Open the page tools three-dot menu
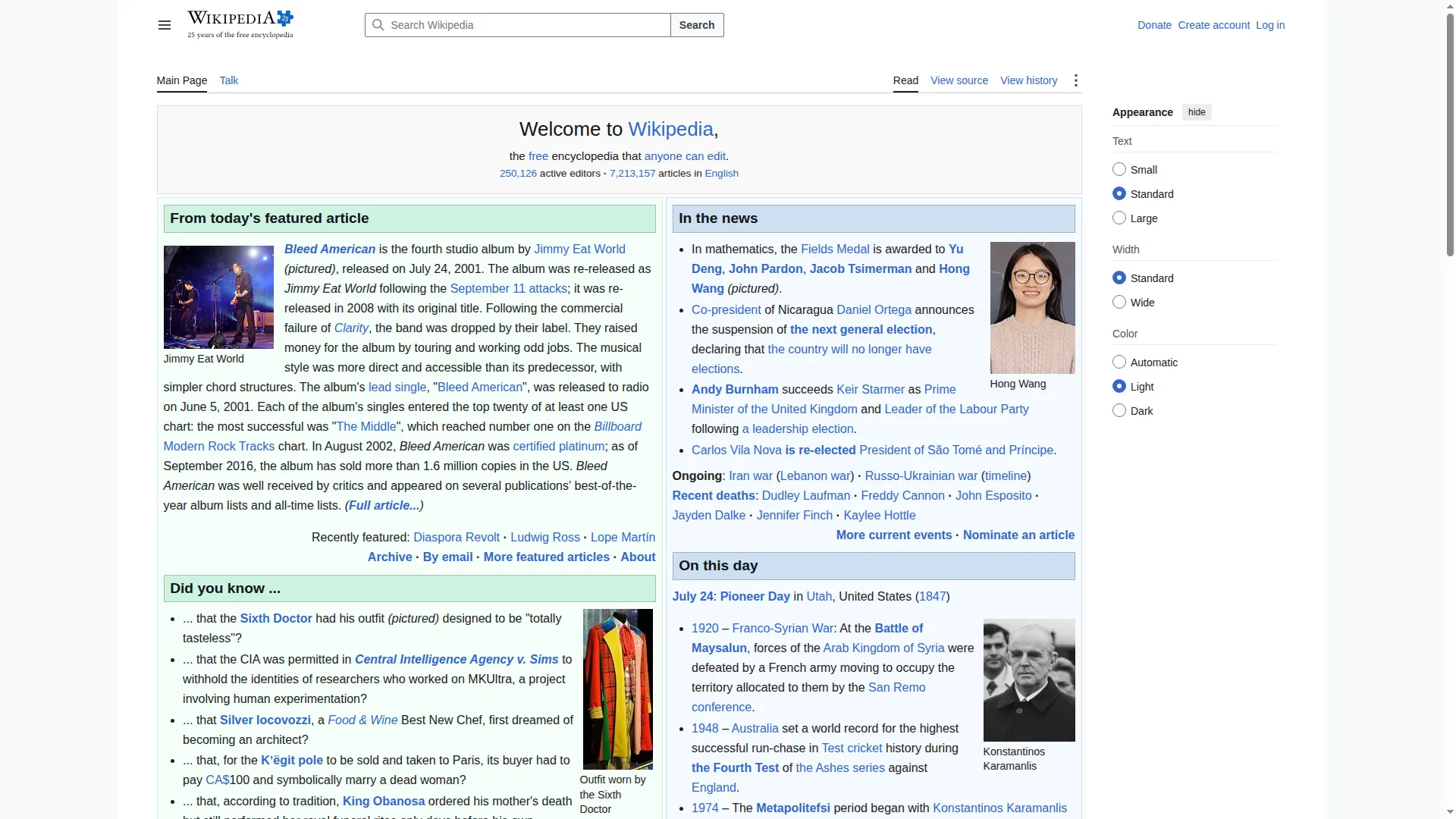This screenshot has height=819, width=1456. point(1075,80)
